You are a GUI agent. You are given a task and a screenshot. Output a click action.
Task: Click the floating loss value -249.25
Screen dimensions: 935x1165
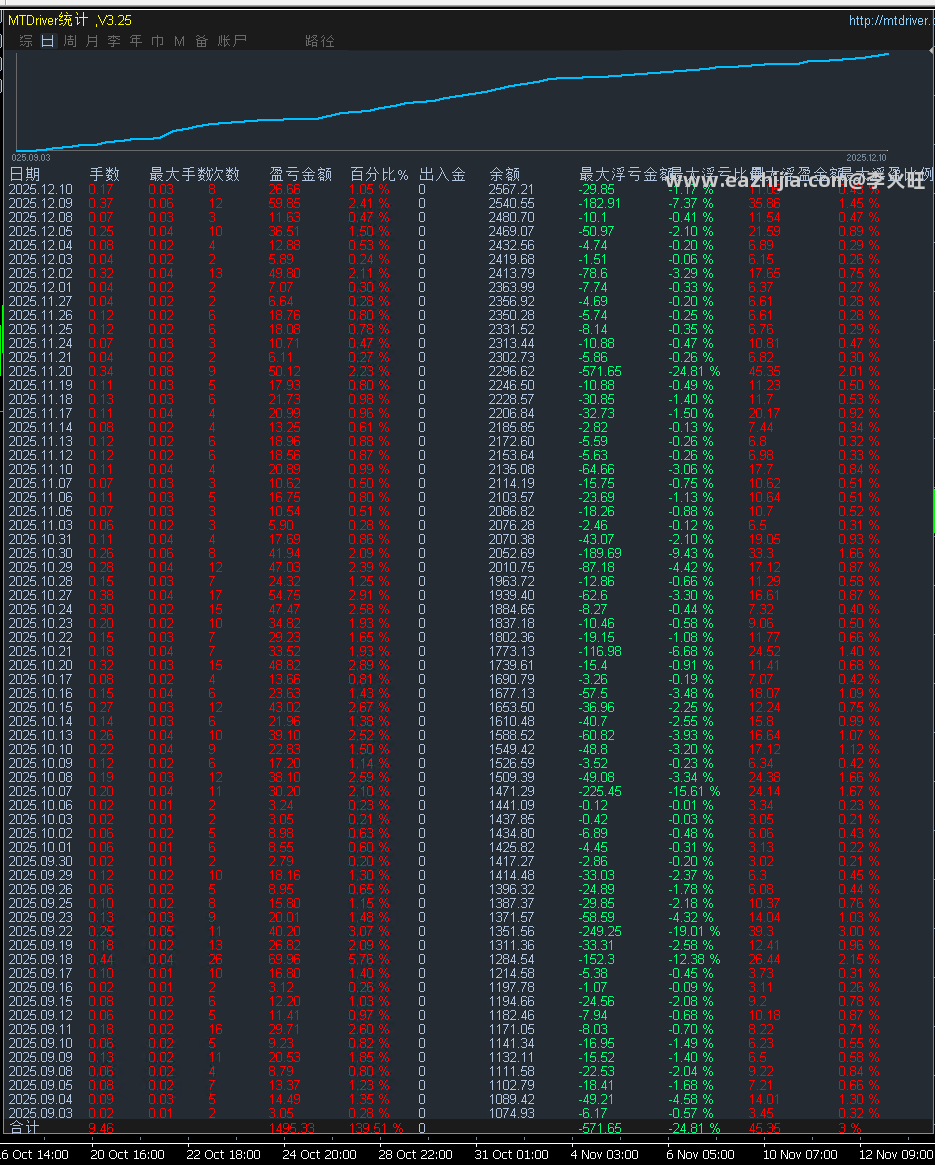[600, 931]
